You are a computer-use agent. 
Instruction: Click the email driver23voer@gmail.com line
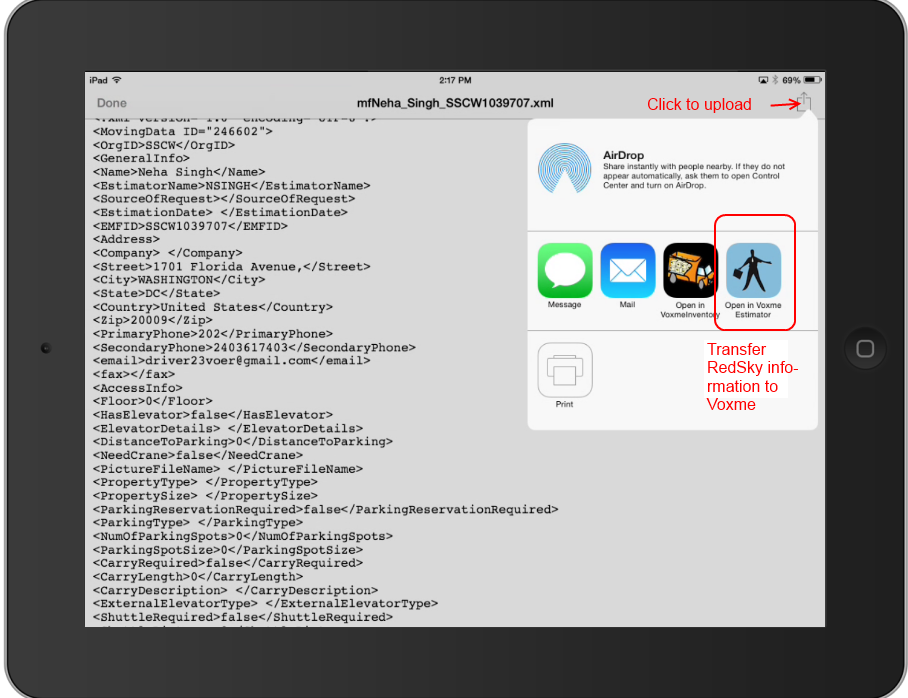coord(232,360)
